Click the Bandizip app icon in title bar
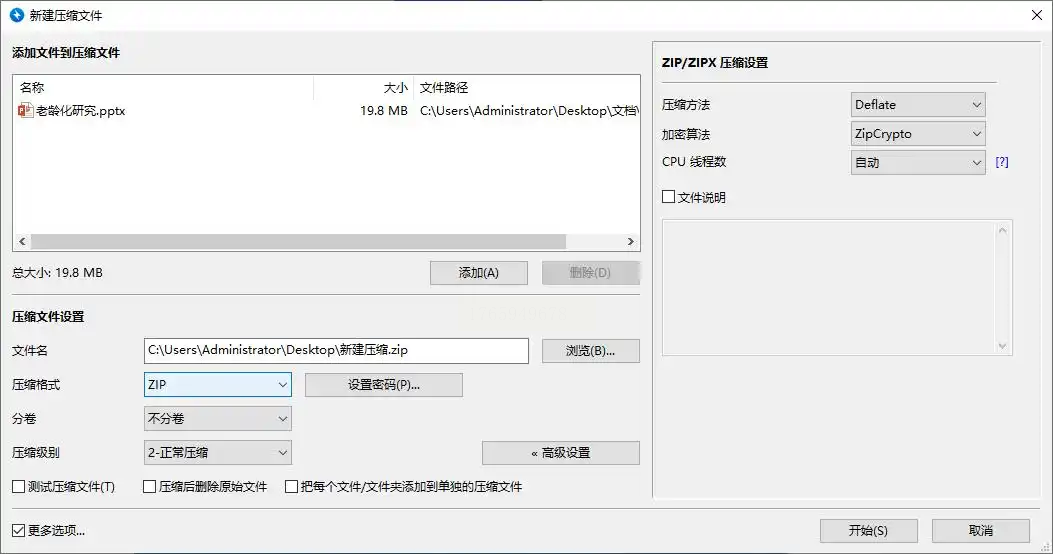 pyautogui.click(x=17, y=15)
